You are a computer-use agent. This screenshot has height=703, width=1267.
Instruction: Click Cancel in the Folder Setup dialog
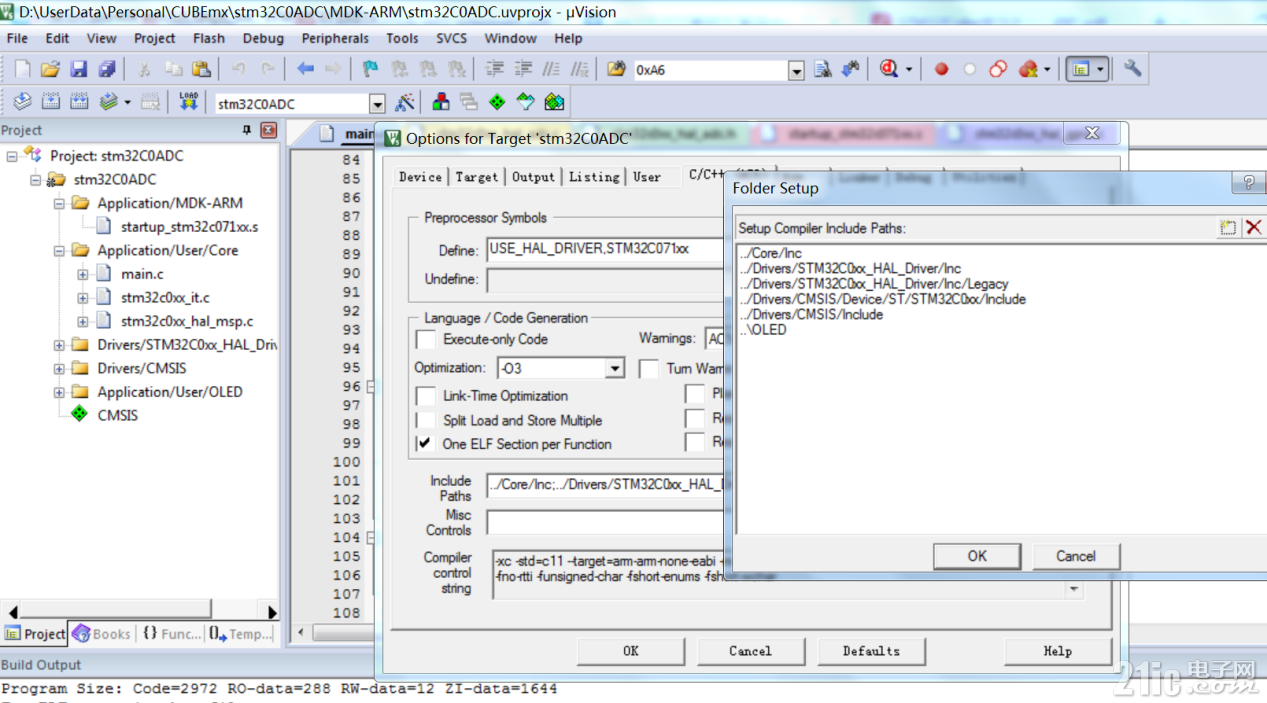pyautogui.click(x=1075, y=556)
